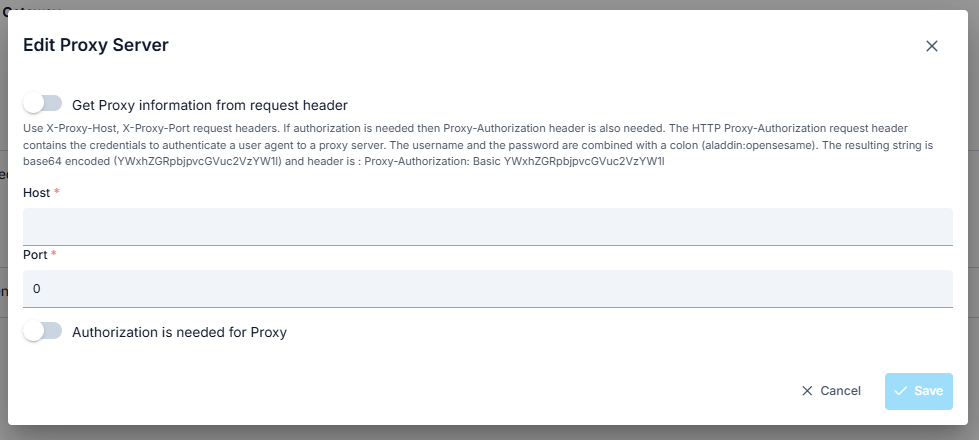The image size is (979, 440).
Task: Close the Edit Proxy Server dialog
Action: (932, 46)
